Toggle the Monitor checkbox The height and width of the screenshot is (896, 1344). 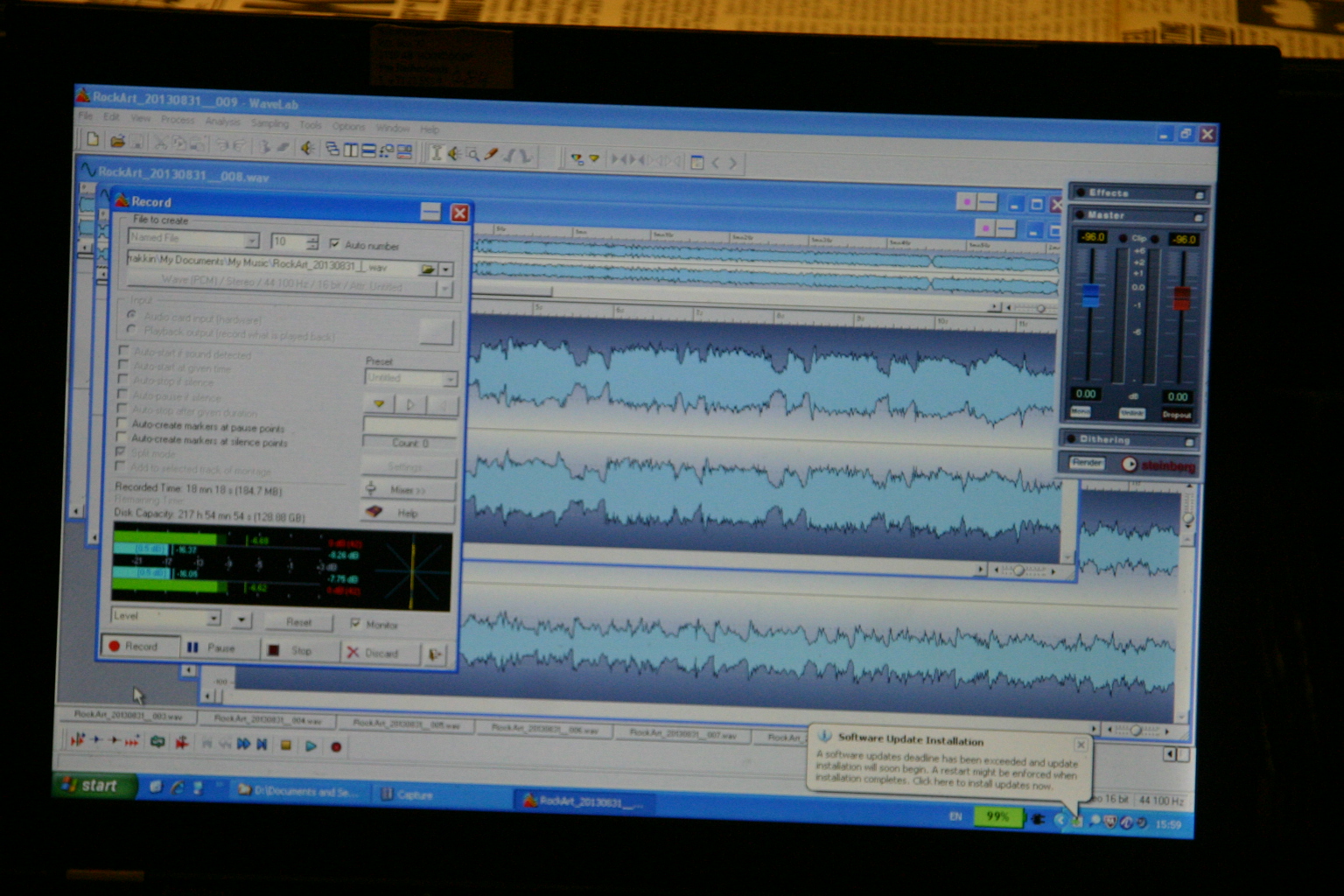[x=355, y=623]
